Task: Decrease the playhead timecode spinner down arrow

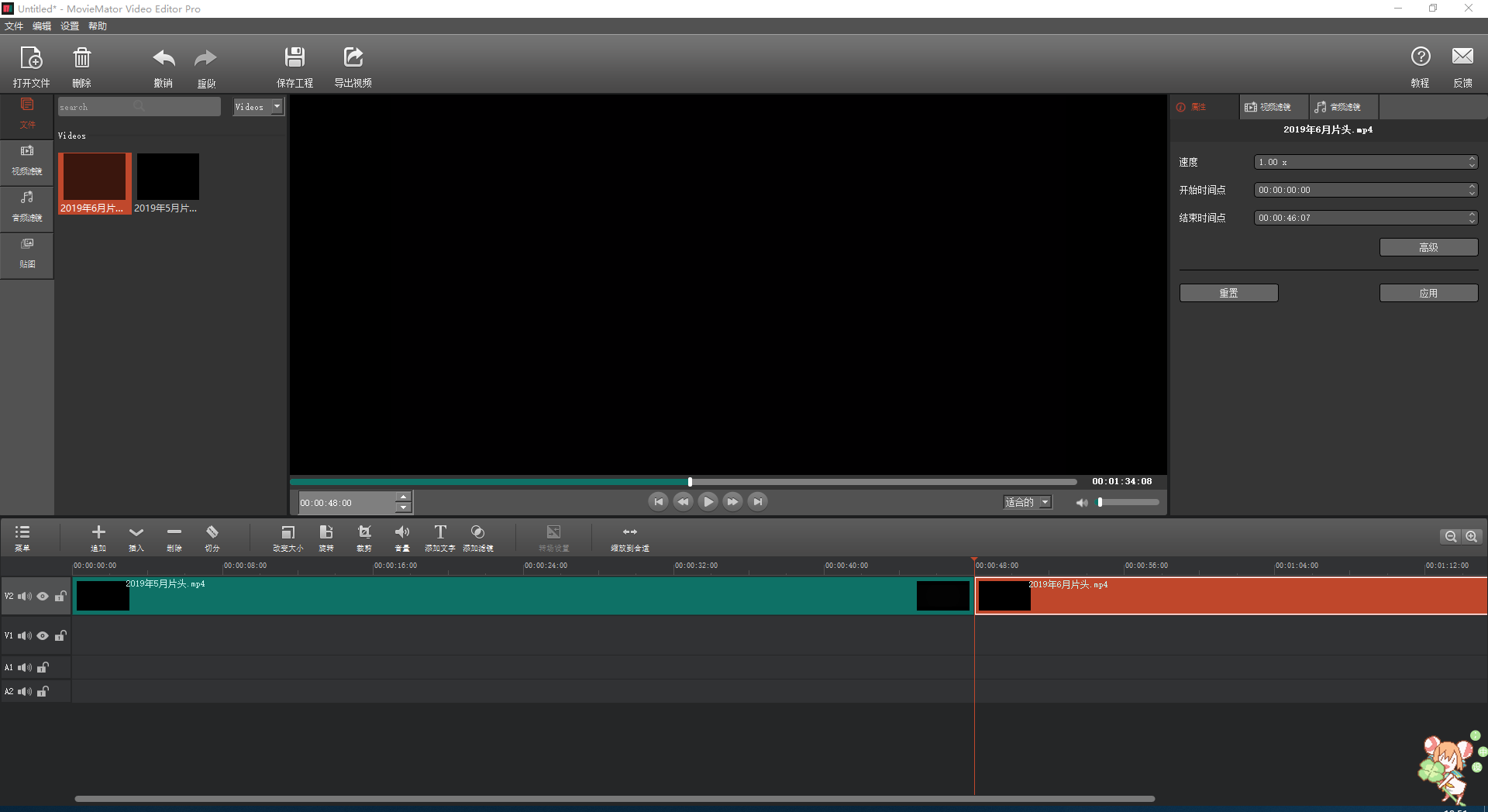Action: (x=403, y=507)
